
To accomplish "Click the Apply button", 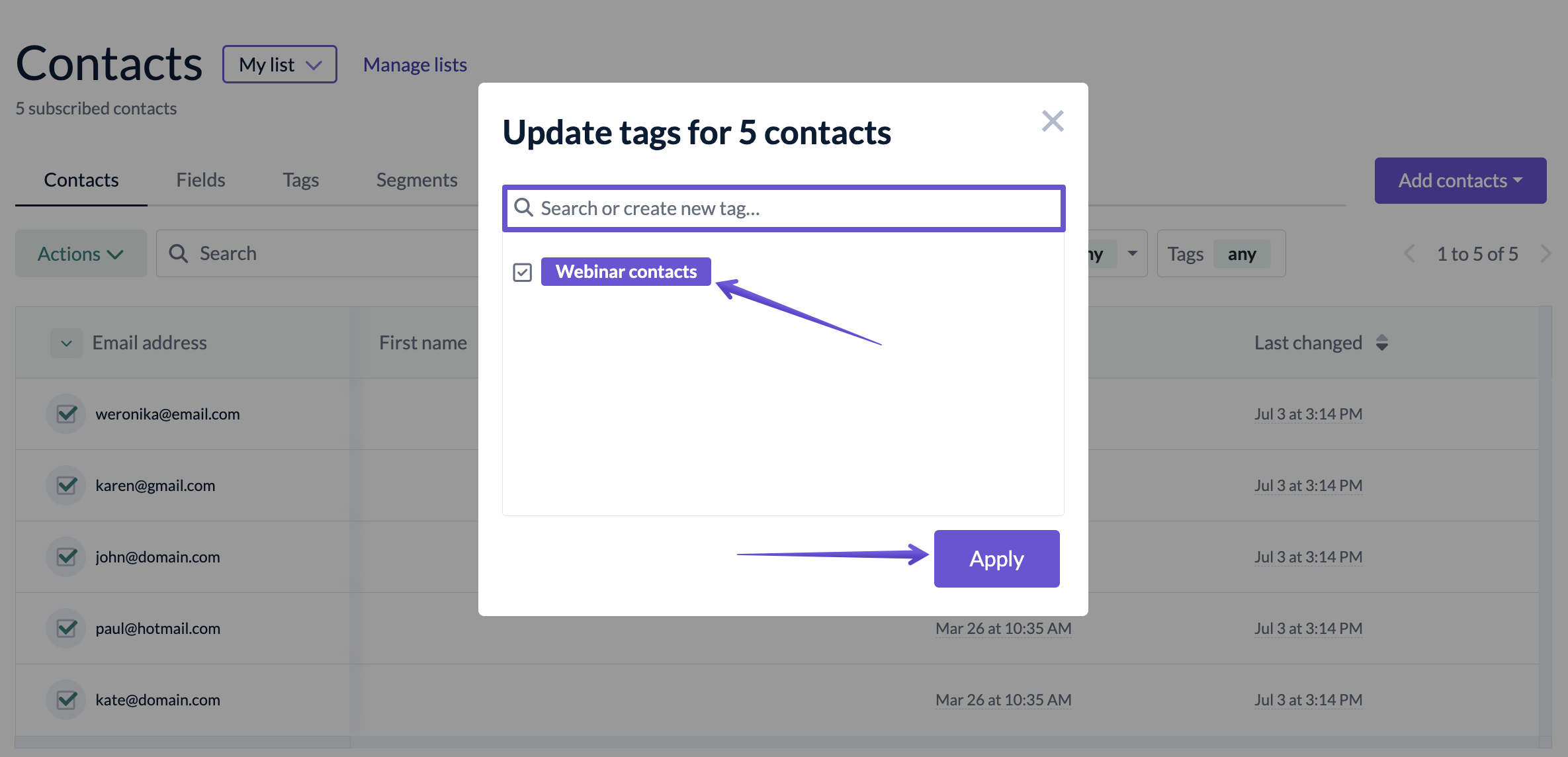I will 996,558.
